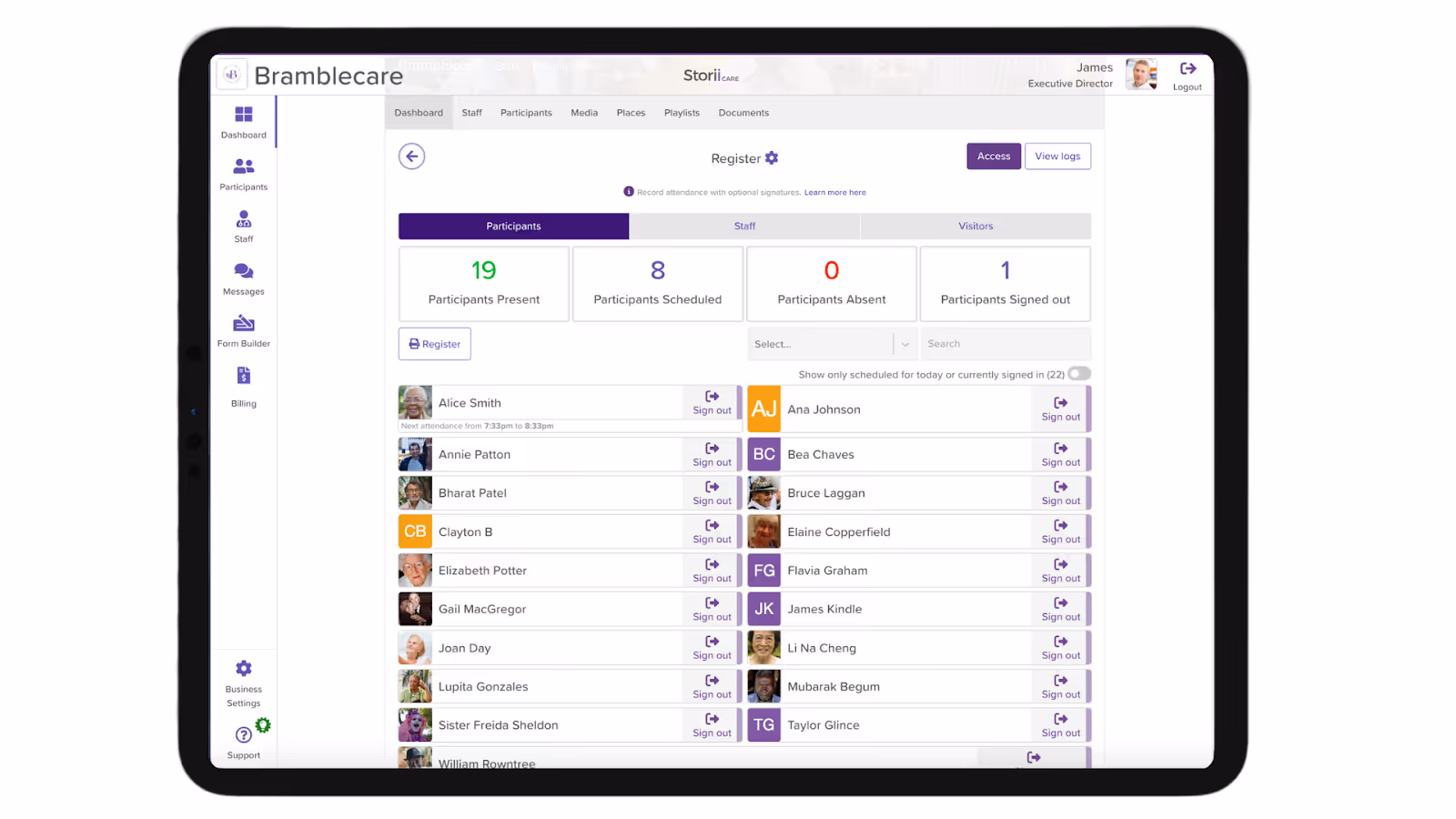Sign out Bea Chaves
The image size is (1456, 819).
tap(1061, 454)
